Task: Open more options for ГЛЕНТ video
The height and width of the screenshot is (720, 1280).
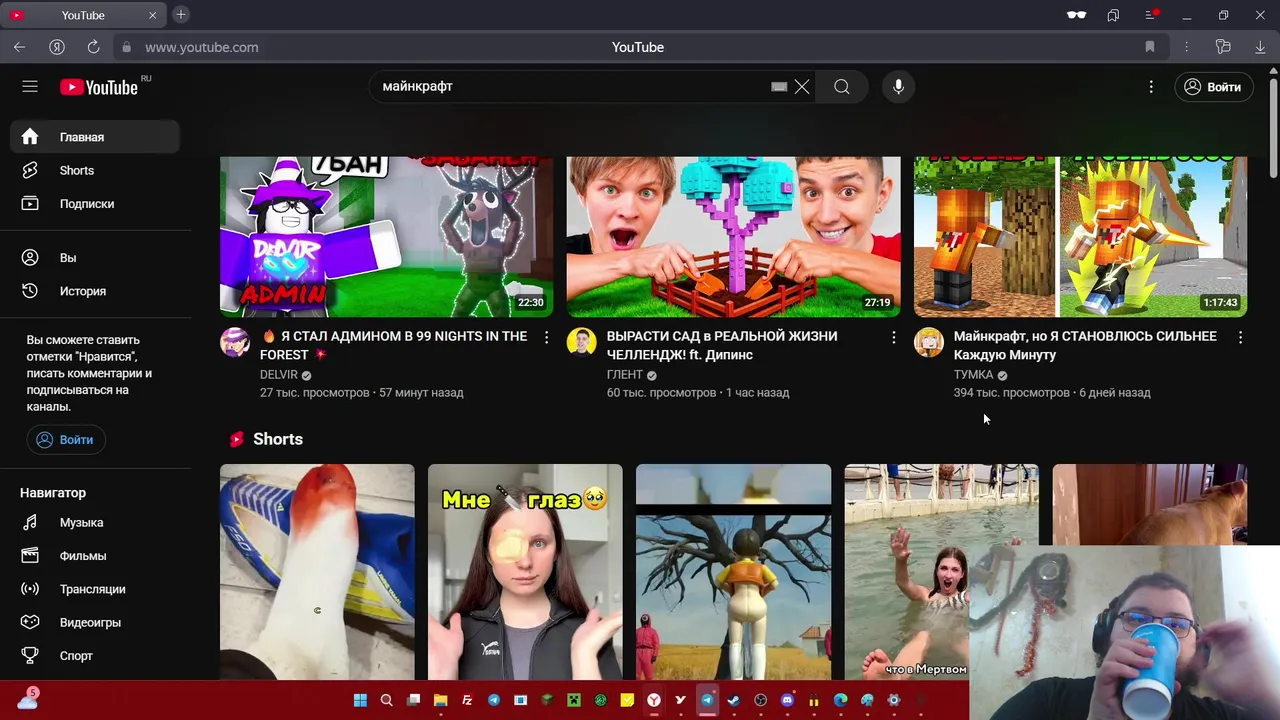Action: (893, 338)
